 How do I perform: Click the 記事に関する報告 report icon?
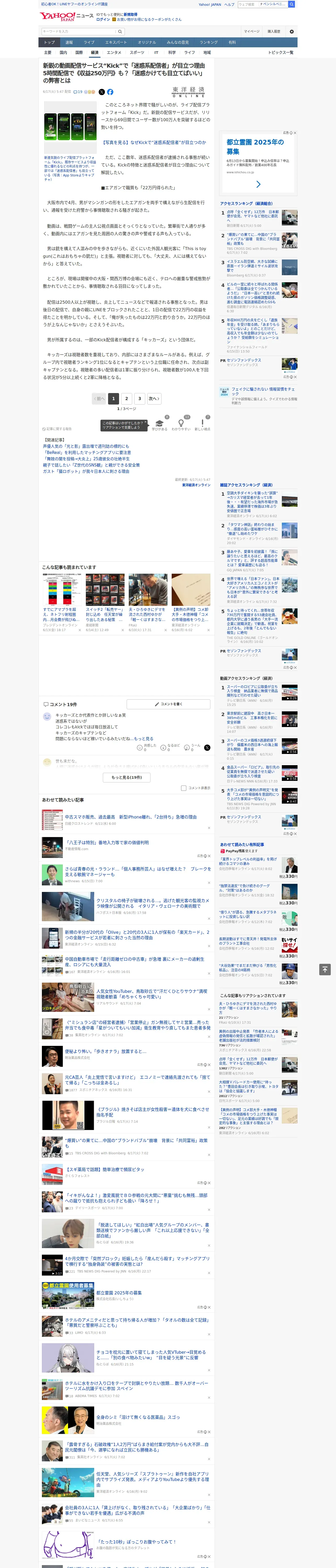coord(44,429)
